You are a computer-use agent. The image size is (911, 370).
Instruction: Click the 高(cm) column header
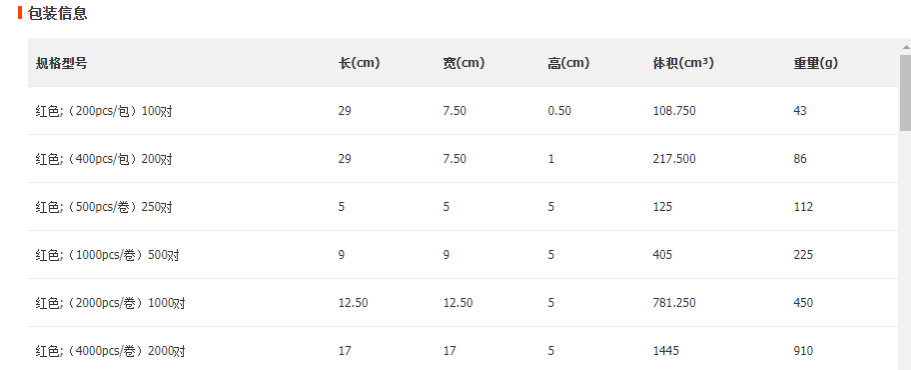click(568, 63)
